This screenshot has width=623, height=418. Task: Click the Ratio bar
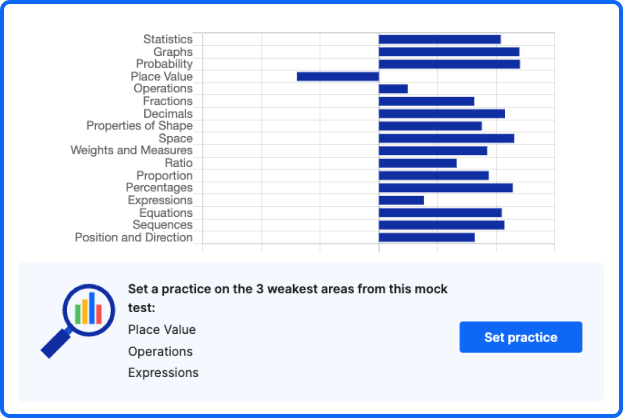[x=417, y=163]
